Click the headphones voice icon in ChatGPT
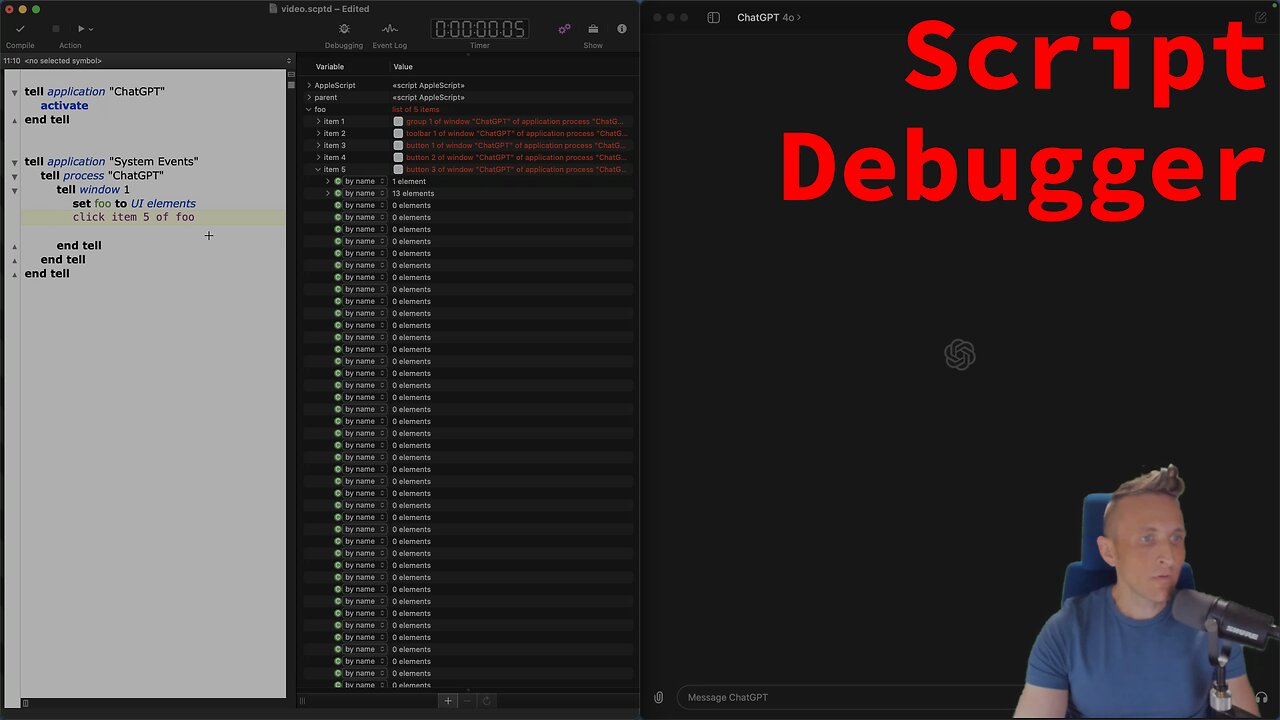Viewport: 1280px width, 720px height. (x=1261, y=697)
